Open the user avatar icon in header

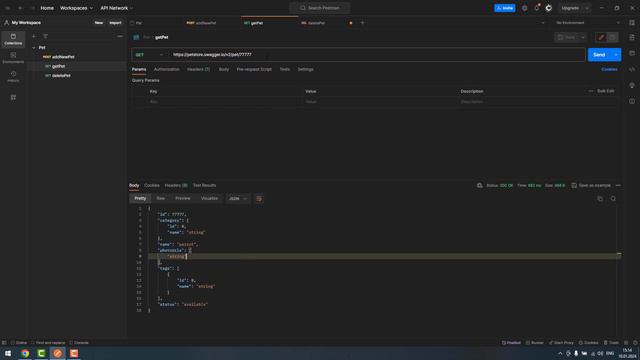point(549,8)
